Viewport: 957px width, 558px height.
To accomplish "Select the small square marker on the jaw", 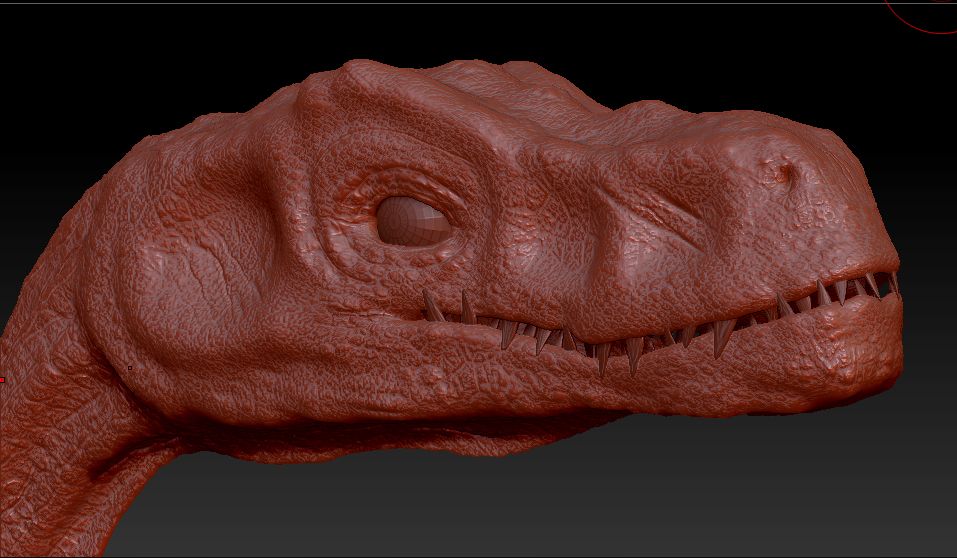I will (x=130, y=368).
